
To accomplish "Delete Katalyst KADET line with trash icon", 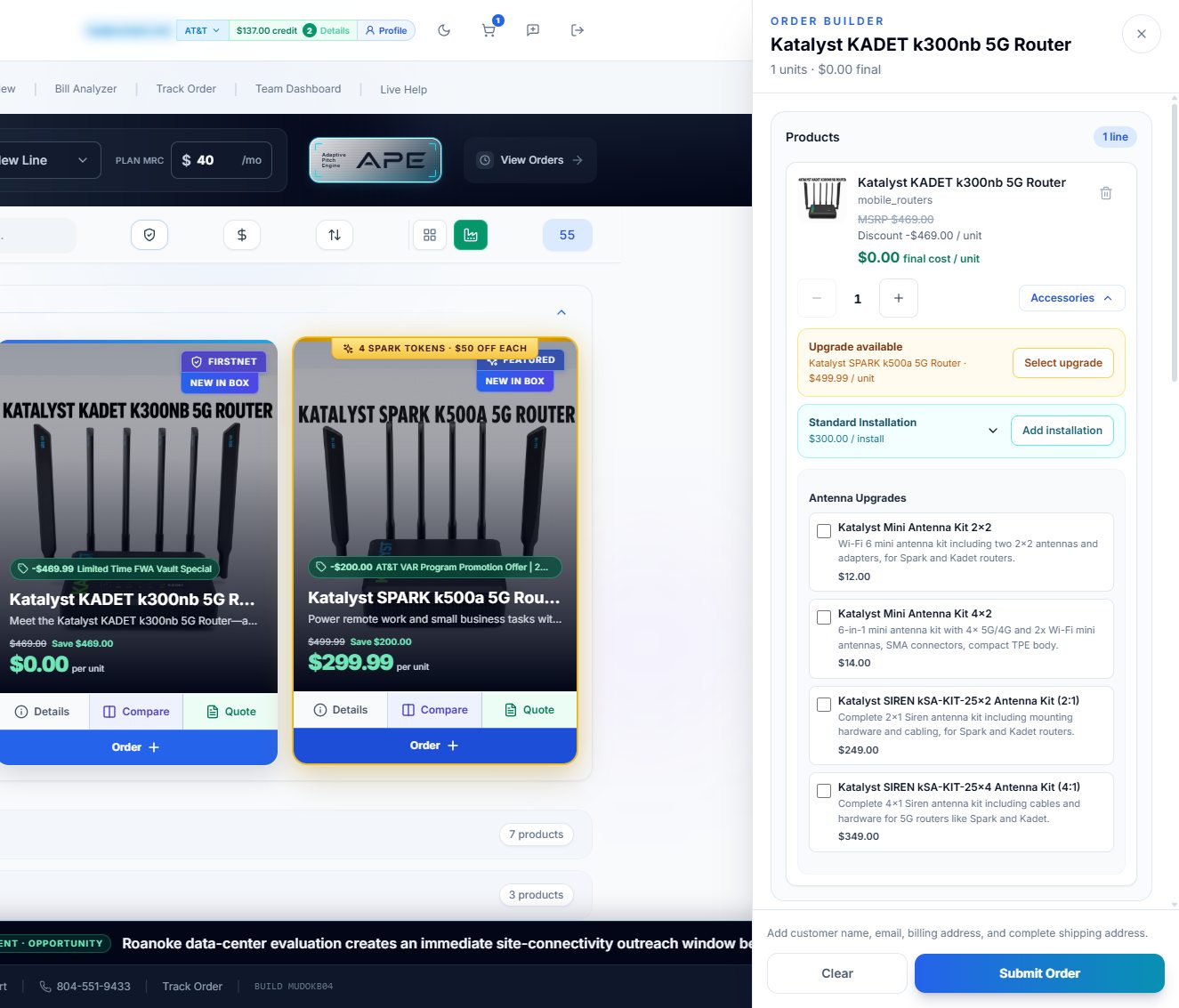I will point(1106,193).
